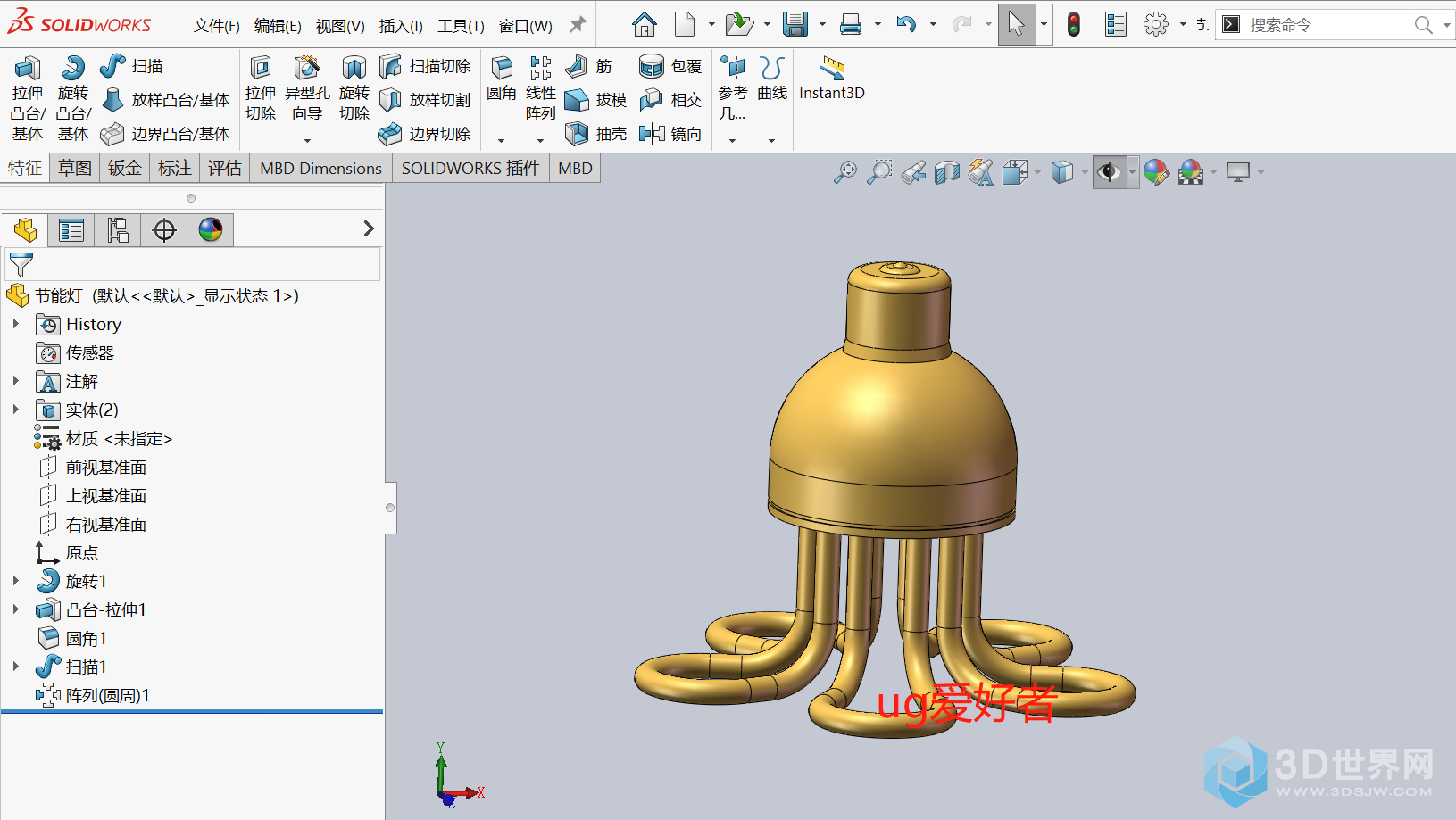This screenshot has width=1456, height=820.
Task: Toggle Hide/Show Items eye icon
Action: point(1109,172)
